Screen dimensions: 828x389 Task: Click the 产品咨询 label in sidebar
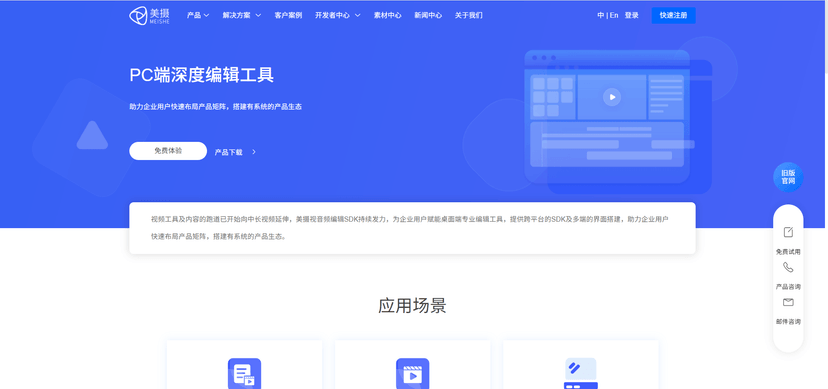coord(788,287)
